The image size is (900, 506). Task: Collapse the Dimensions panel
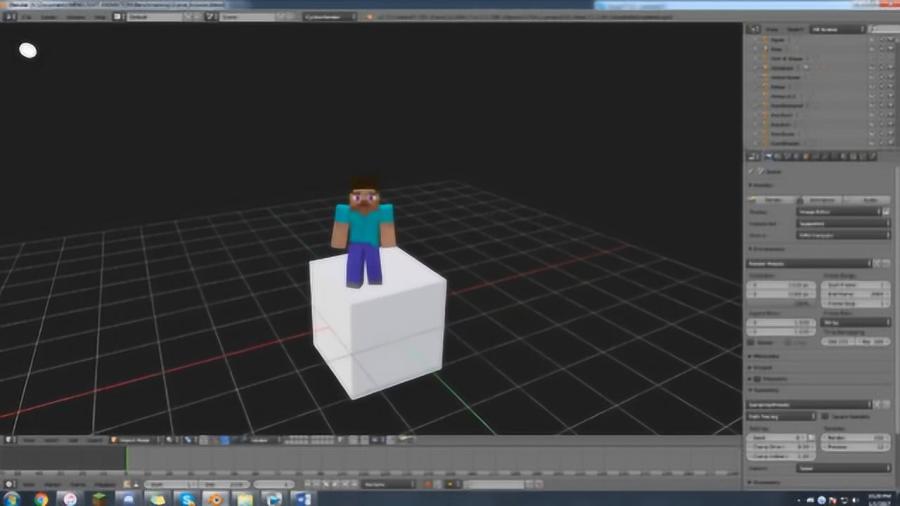click(767, 249)
